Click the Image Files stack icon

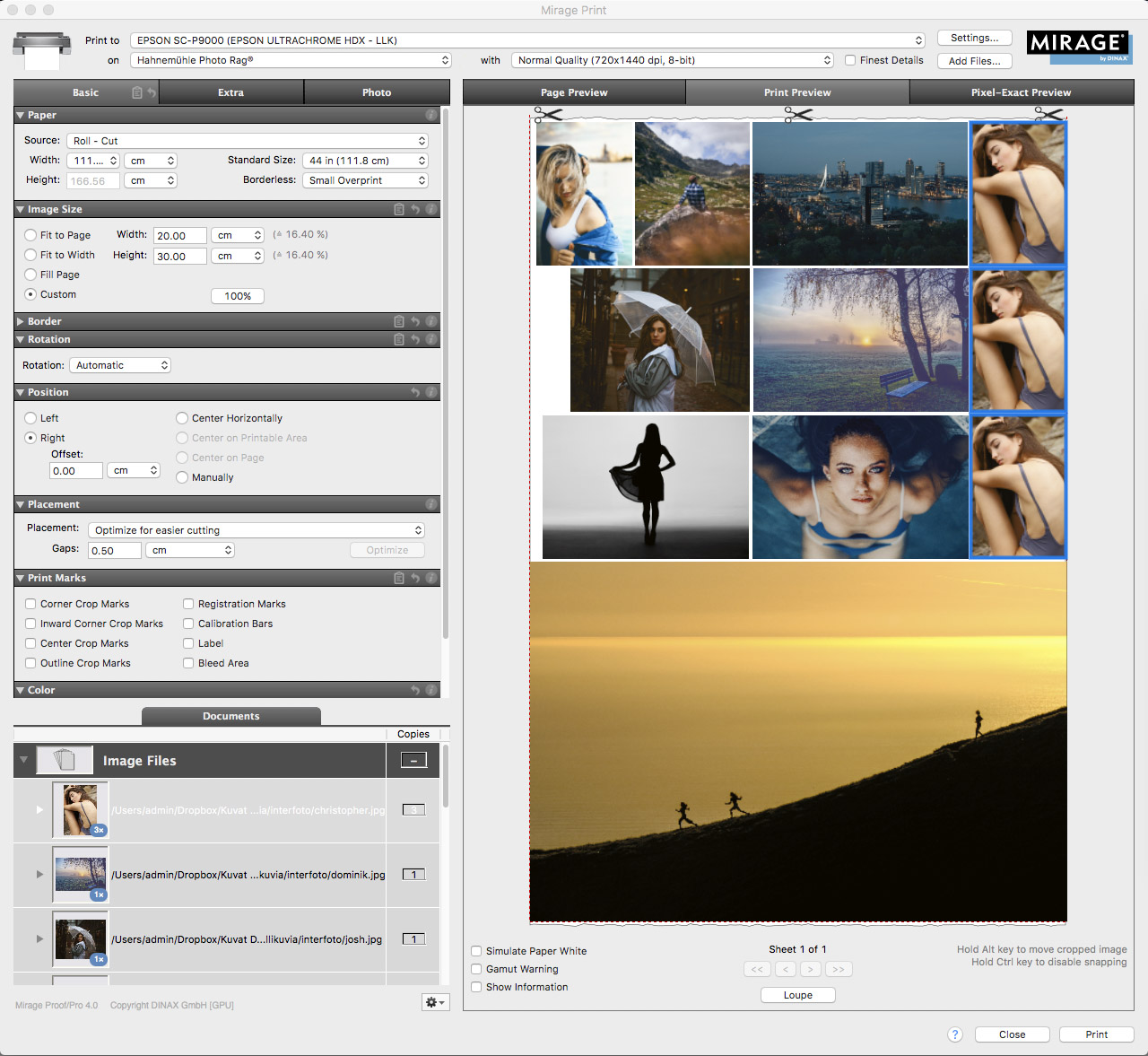pyautogui.click(x=65, y=760)
